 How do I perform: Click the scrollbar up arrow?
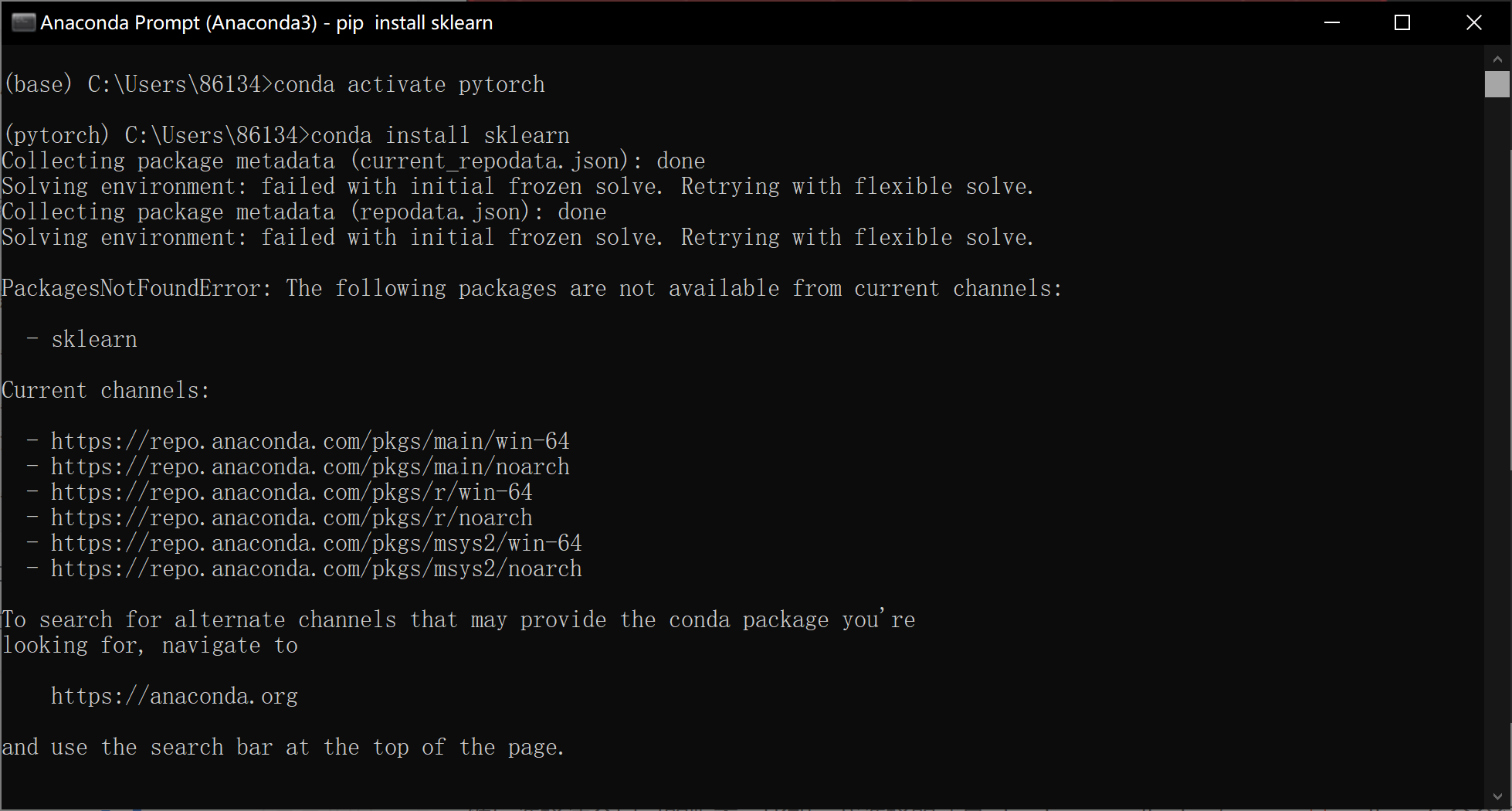pos(1499,58)
